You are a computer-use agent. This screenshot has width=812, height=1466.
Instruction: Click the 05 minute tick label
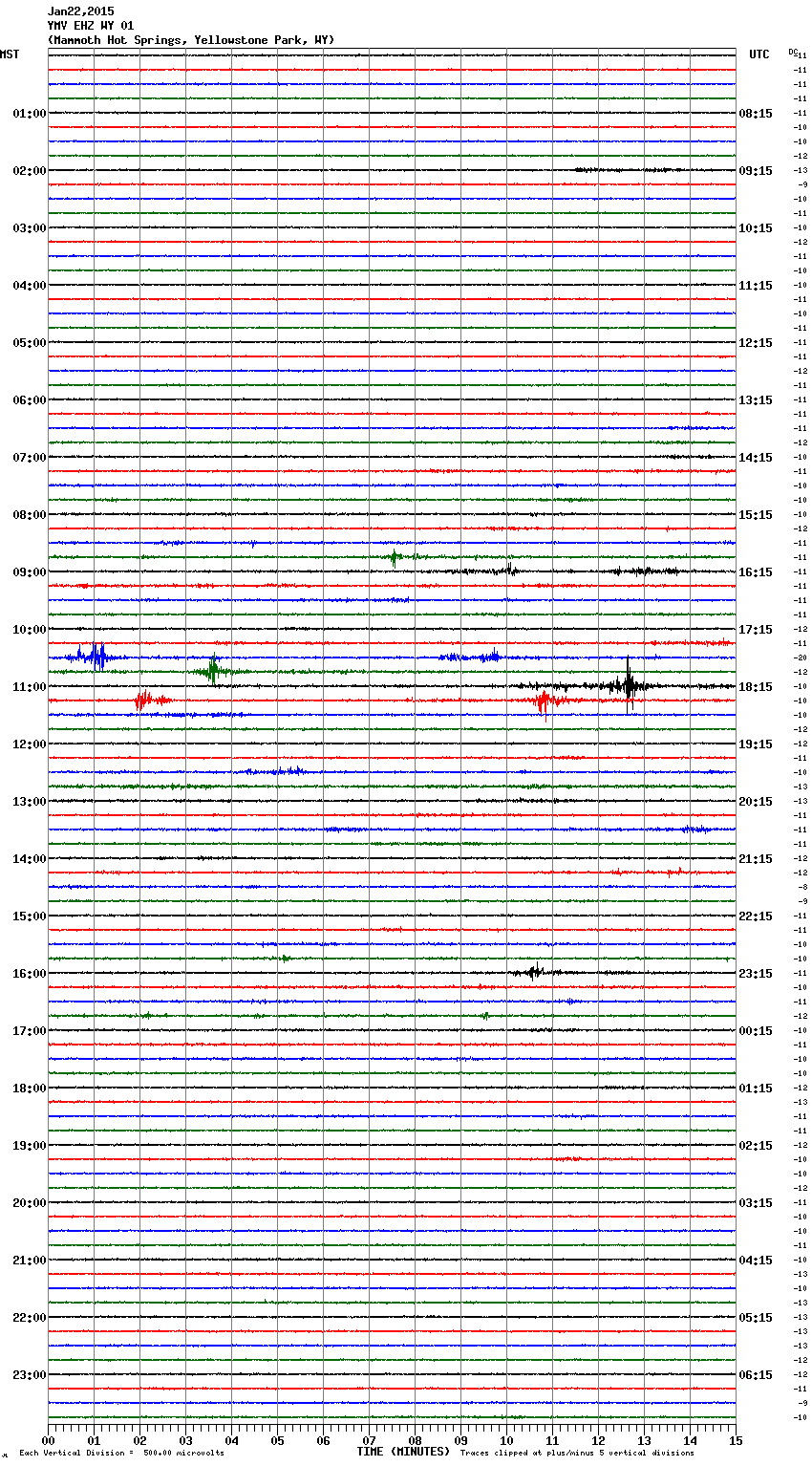(277, 1440)
